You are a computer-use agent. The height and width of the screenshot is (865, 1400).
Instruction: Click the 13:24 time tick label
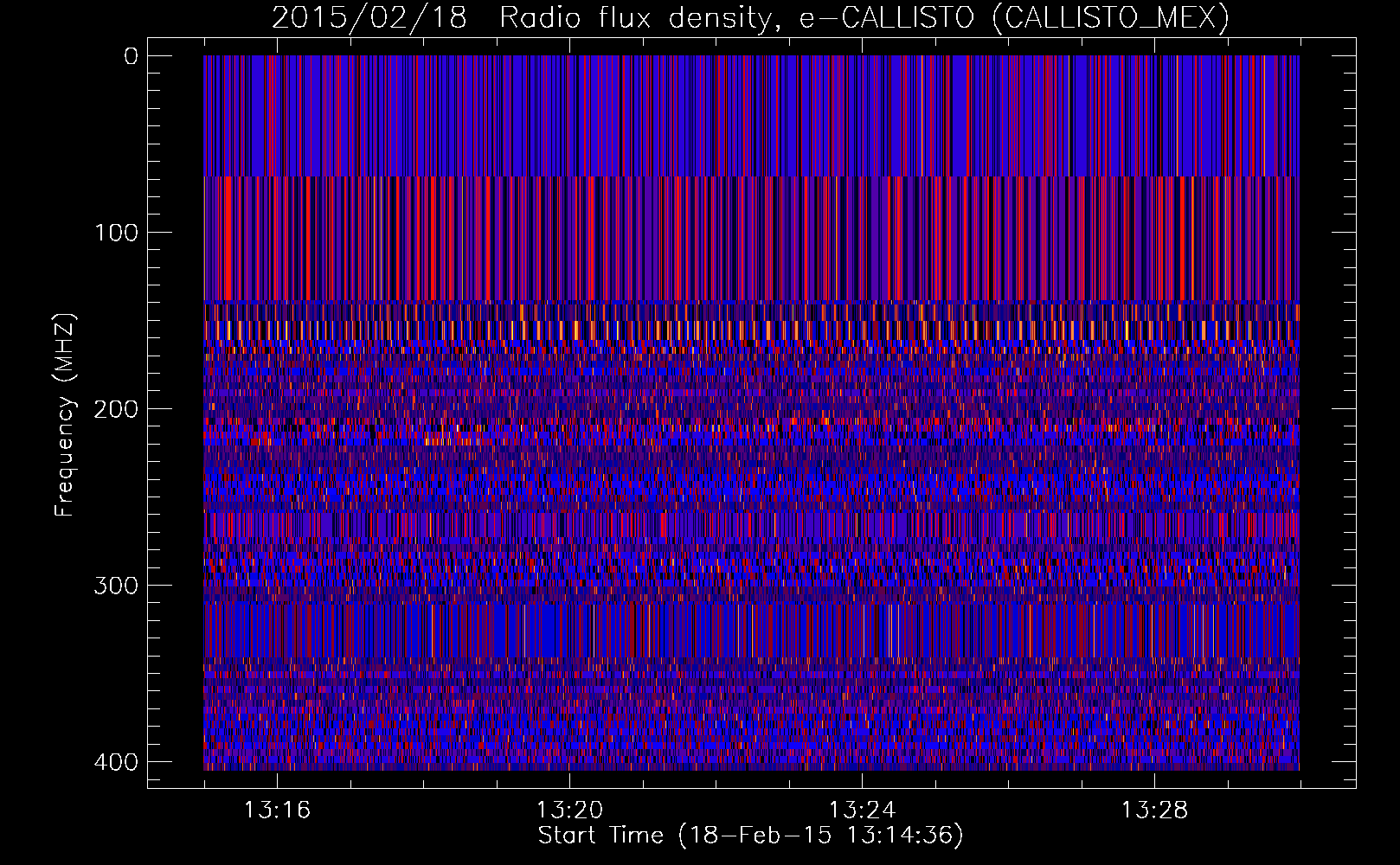click(862, 811)
